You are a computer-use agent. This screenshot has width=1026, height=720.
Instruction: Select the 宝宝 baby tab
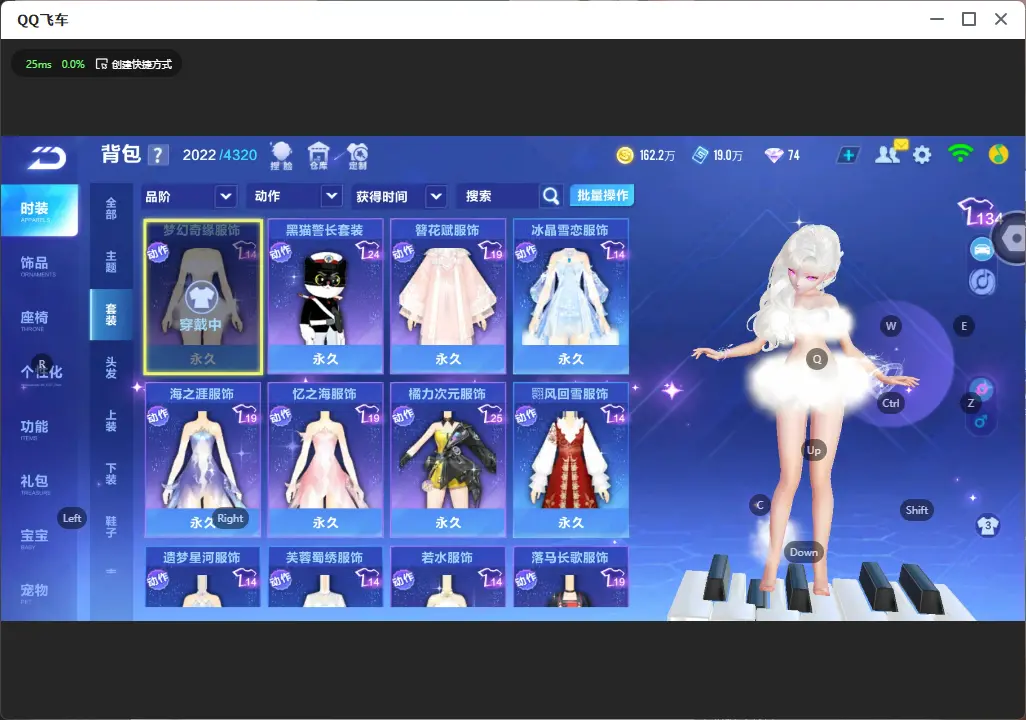tap(35, 537)
